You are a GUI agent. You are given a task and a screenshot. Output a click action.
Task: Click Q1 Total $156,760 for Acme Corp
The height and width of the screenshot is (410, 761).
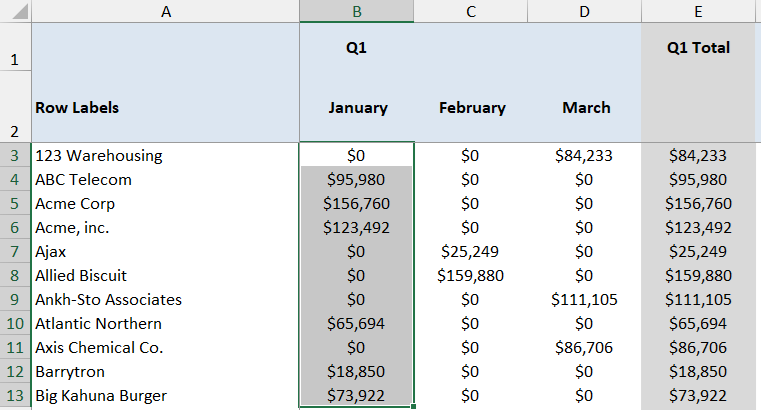(x=698, y=203)
